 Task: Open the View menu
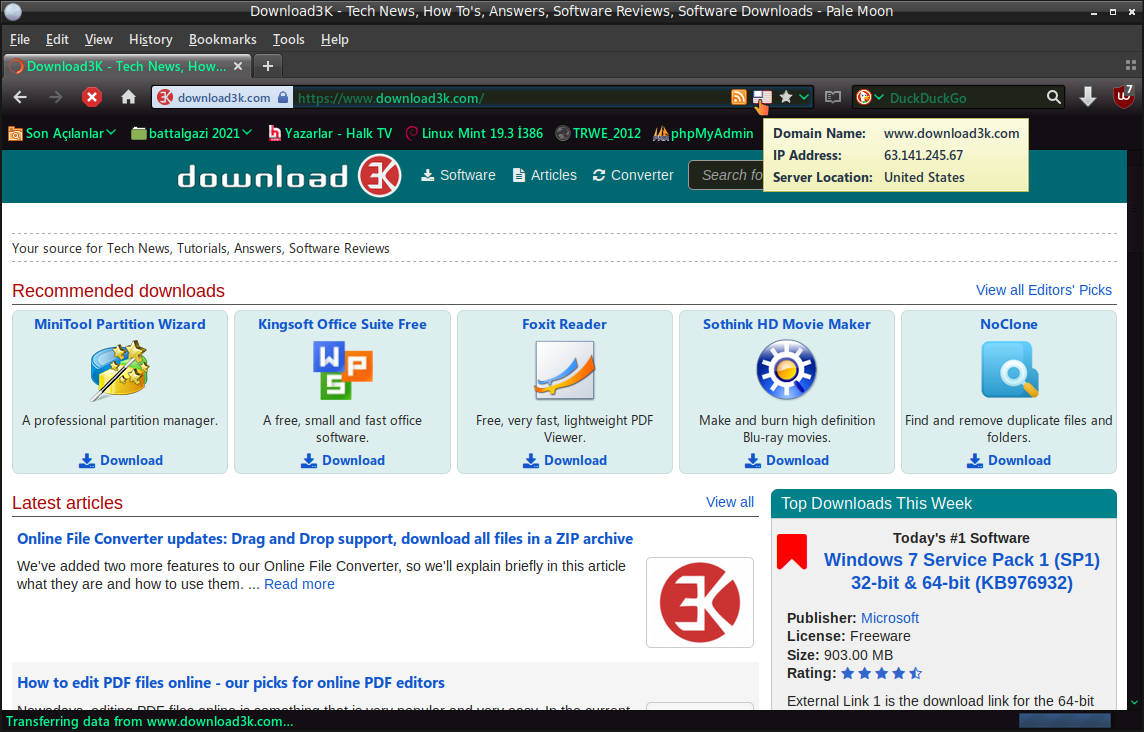(98, 39)
